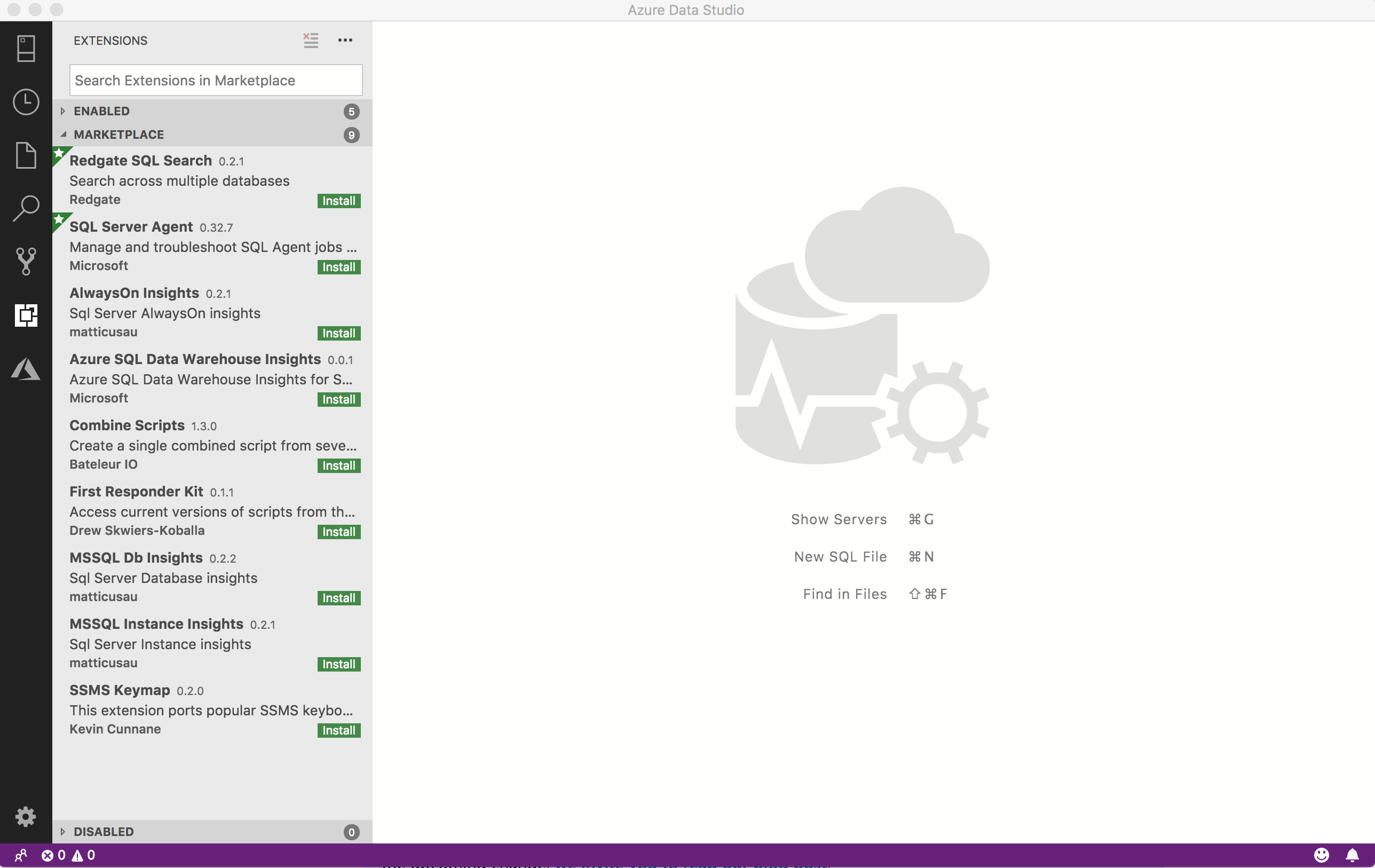Click the Emoji reaction icon in status bar
Image resolution: width=1375 pixels, height=868 pixels.
tap(1321, 855)
